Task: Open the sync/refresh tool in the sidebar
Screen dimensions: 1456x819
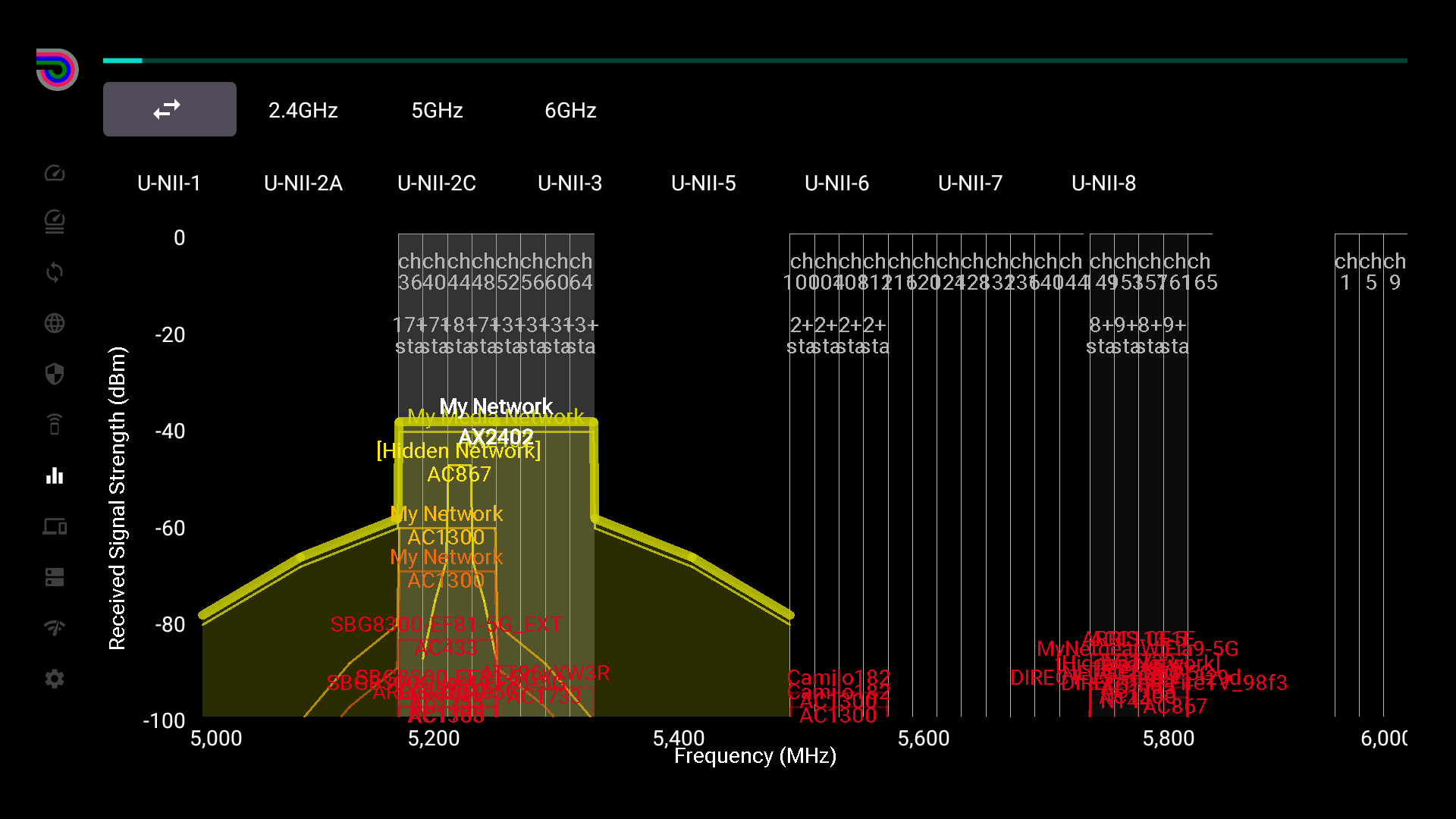Action: [54, 271]
